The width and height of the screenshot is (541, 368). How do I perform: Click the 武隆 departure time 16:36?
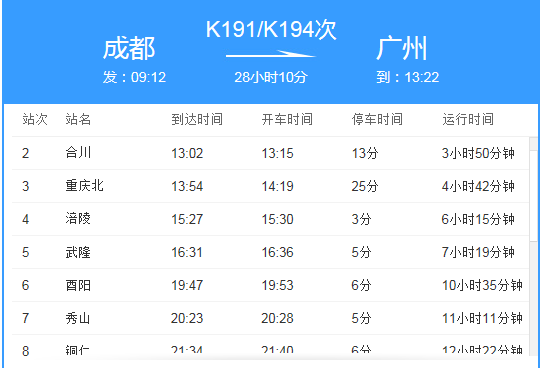[277, 252]
